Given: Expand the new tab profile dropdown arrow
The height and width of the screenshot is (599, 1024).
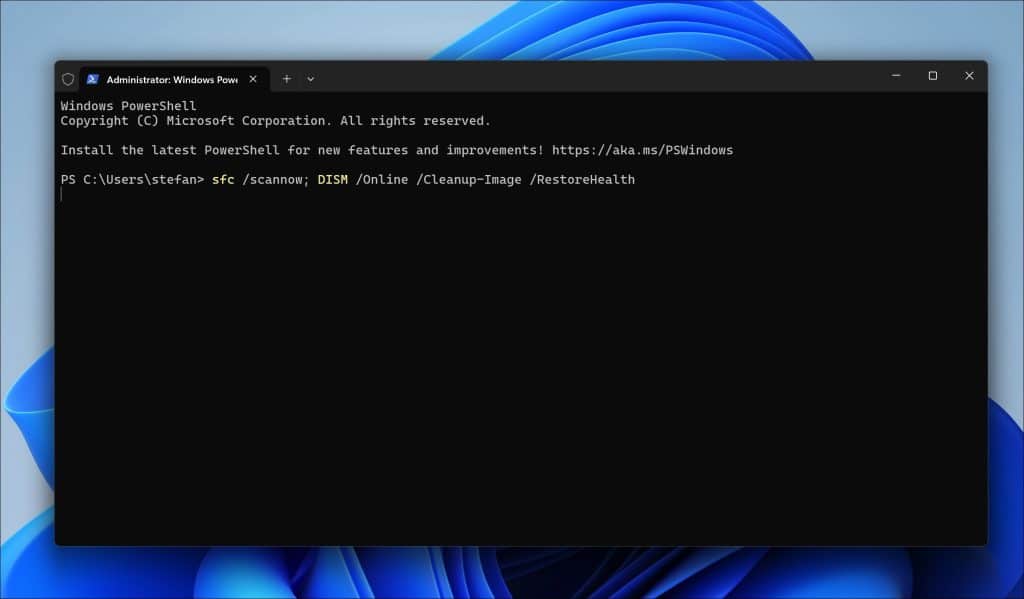Looking at the screenshot, I should pyautogui.click(x=311, y=79).
